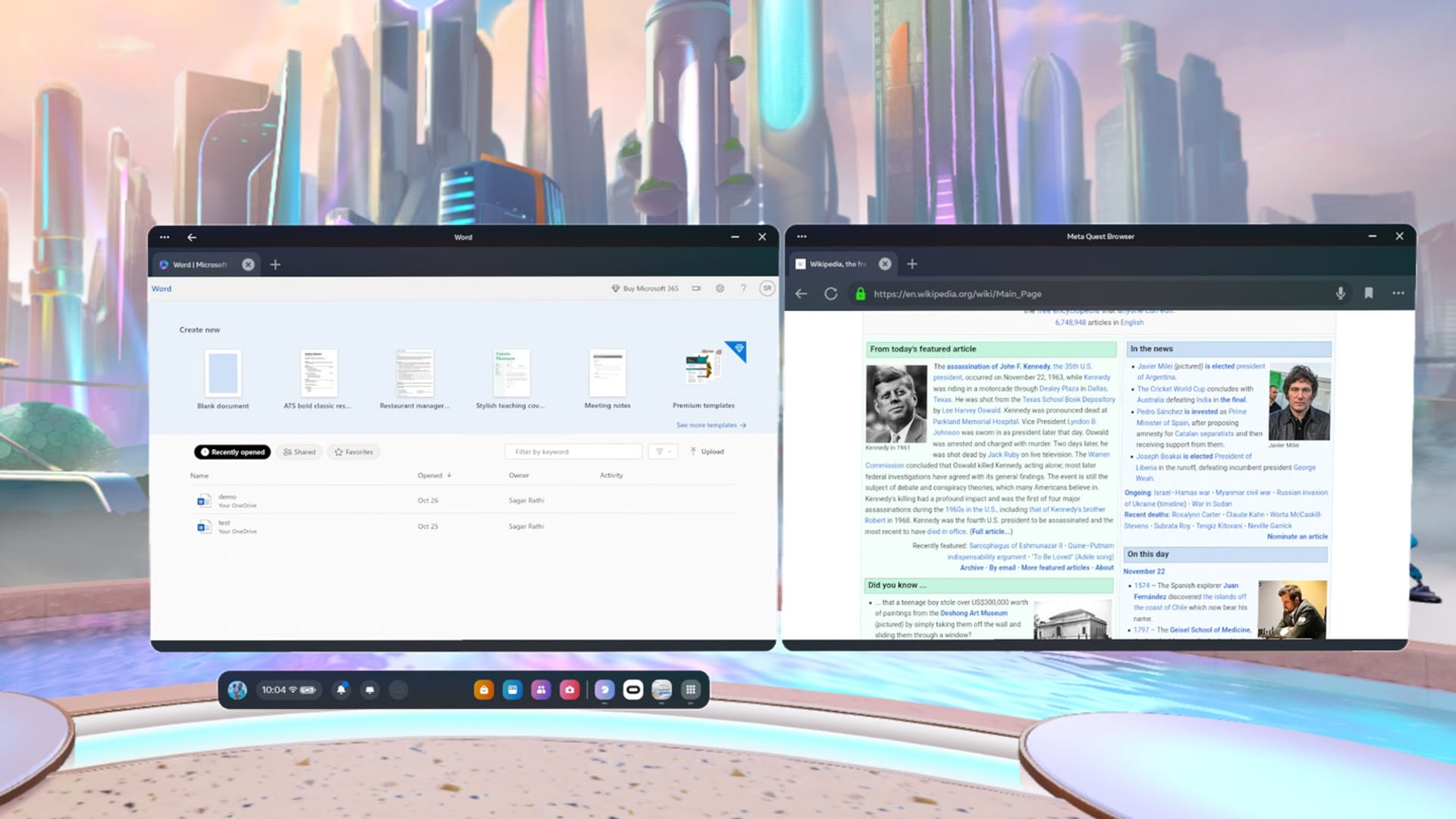Expand the filter dropdown next to keyword field
The image size is (1456, 819).
click(x=663, y=452)
